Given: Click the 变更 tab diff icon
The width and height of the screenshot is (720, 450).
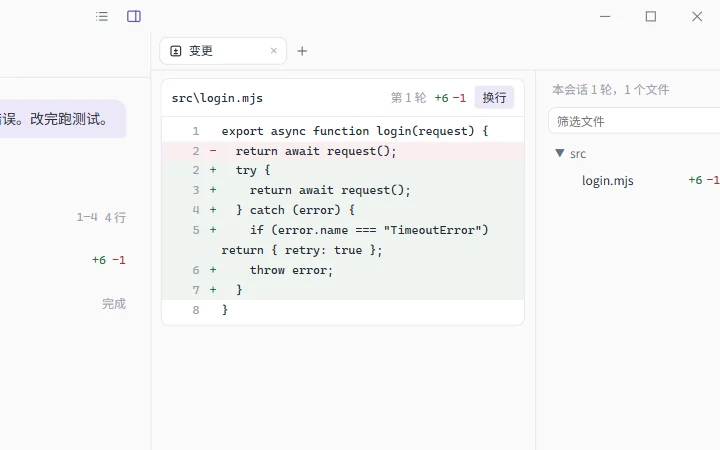Looking at the screenshot, I should tap(176, 51).
